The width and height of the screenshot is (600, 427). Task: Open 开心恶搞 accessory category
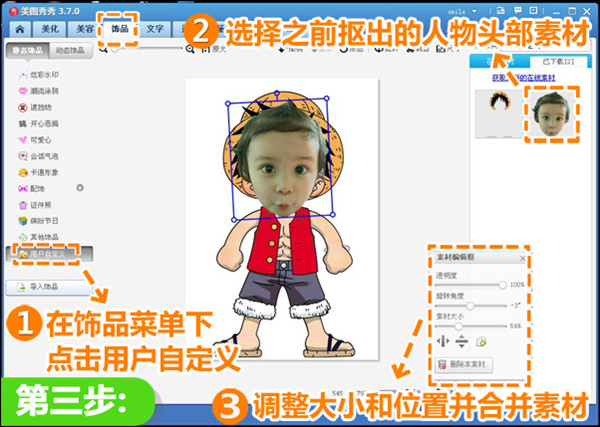coord(38,124)
